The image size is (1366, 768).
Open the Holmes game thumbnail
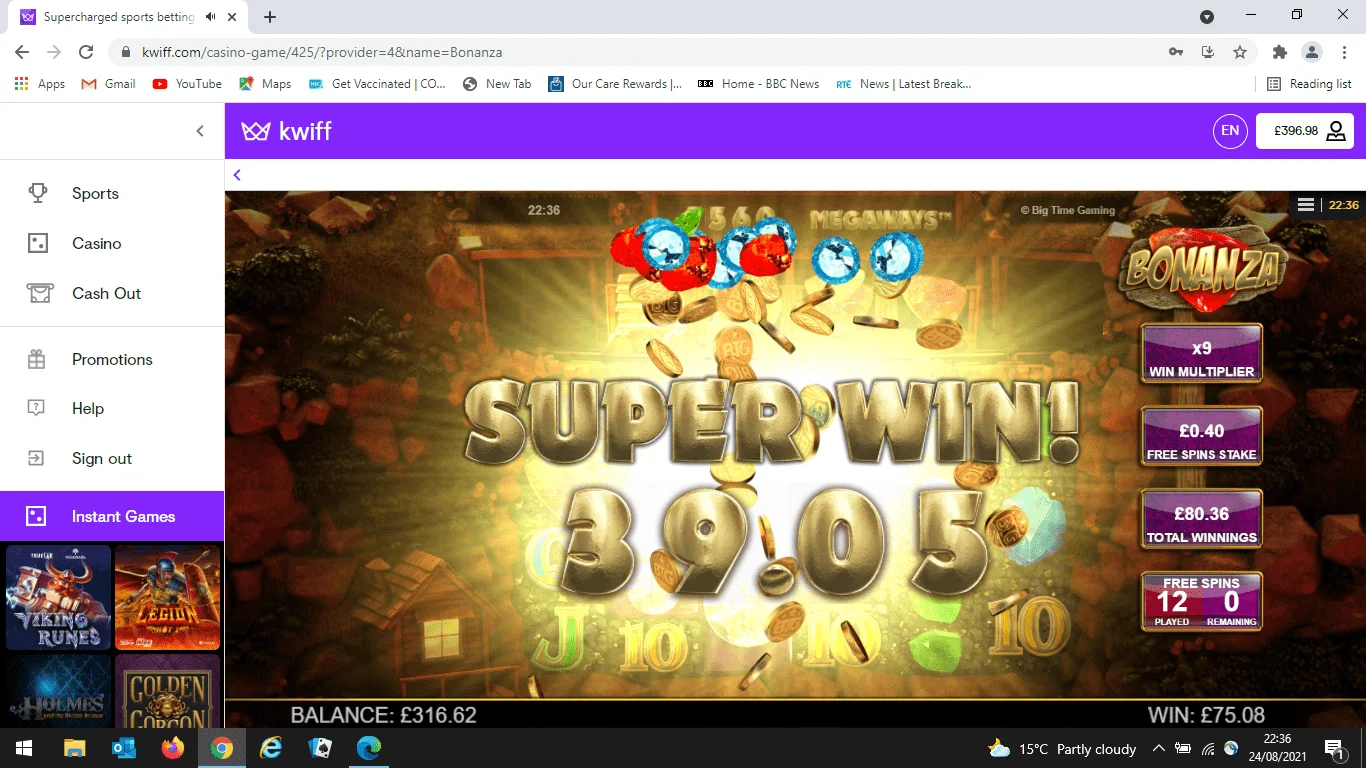pyautogui.click(x=58, y=691)
